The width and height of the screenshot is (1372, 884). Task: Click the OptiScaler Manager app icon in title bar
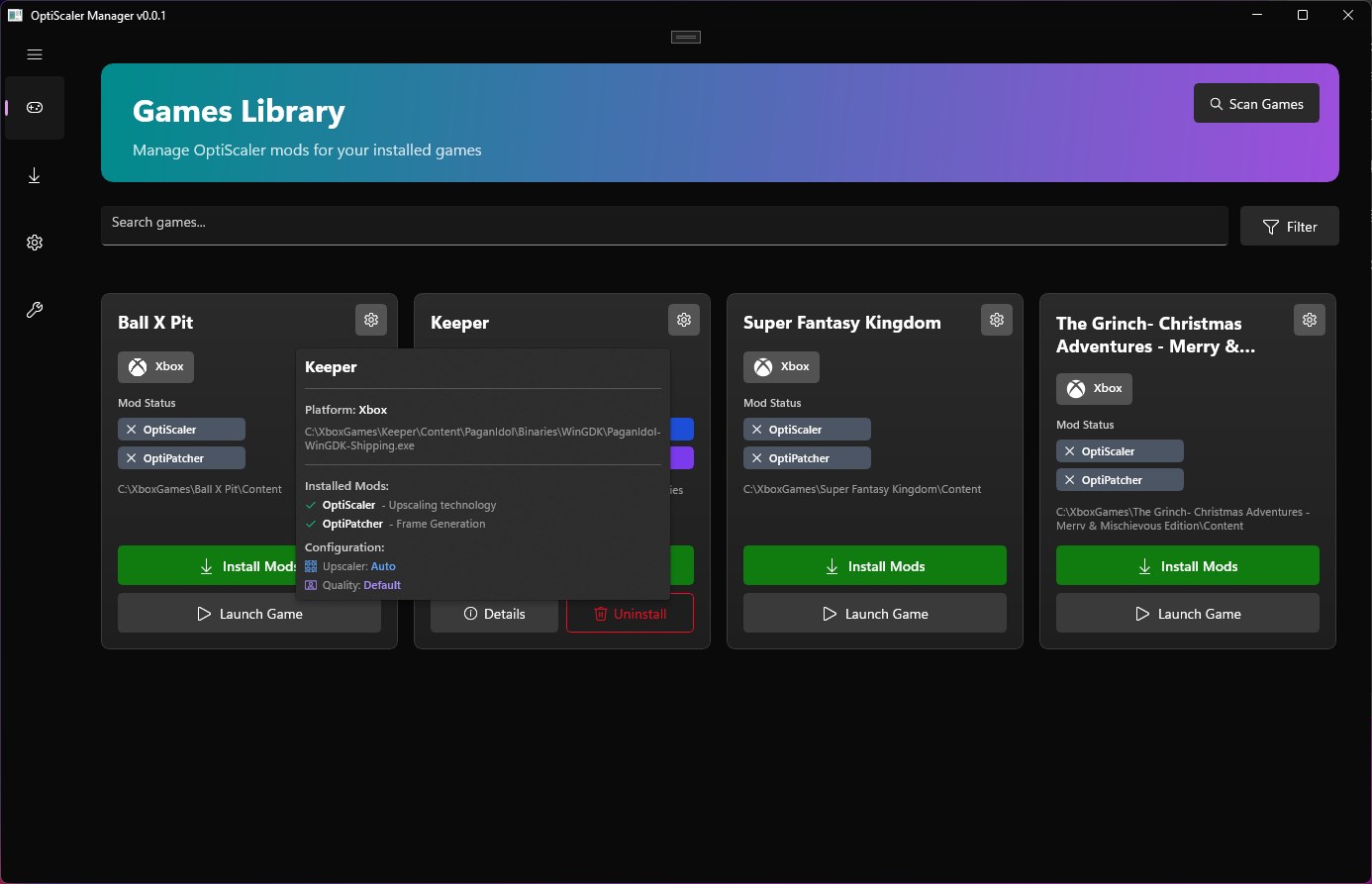[x=15, y=15]
